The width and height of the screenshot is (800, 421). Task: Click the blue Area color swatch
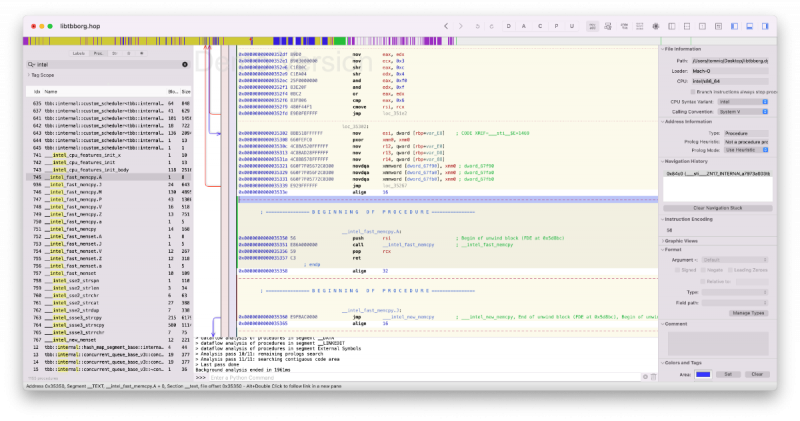(x=704, y=374)
